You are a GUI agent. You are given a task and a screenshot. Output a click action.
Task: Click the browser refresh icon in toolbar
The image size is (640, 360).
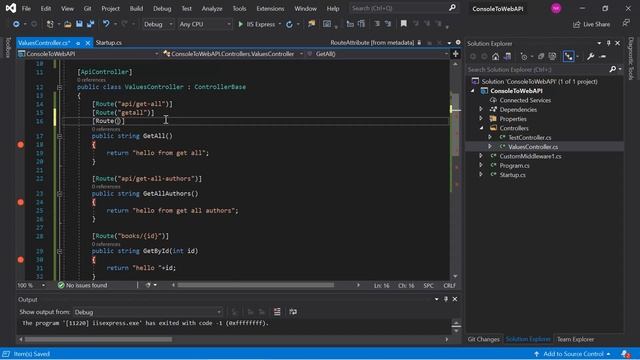[x=289, y=24]
